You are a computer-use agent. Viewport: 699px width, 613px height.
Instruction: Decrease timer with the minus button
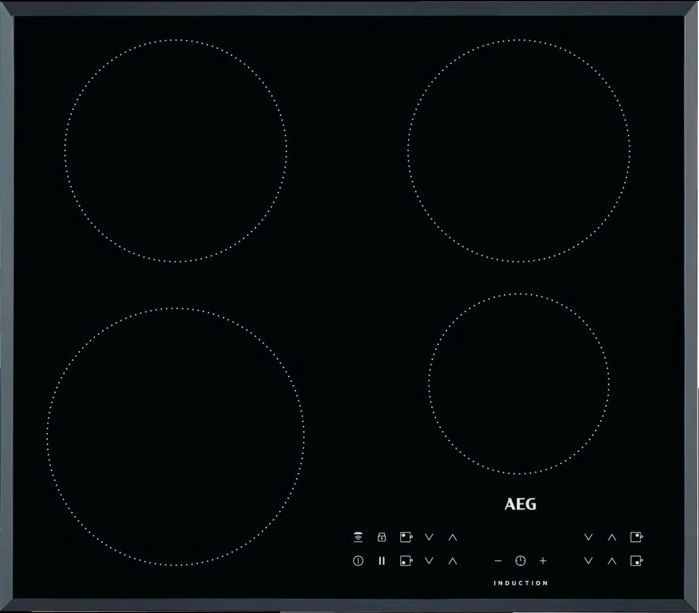[x=498, y=561]
